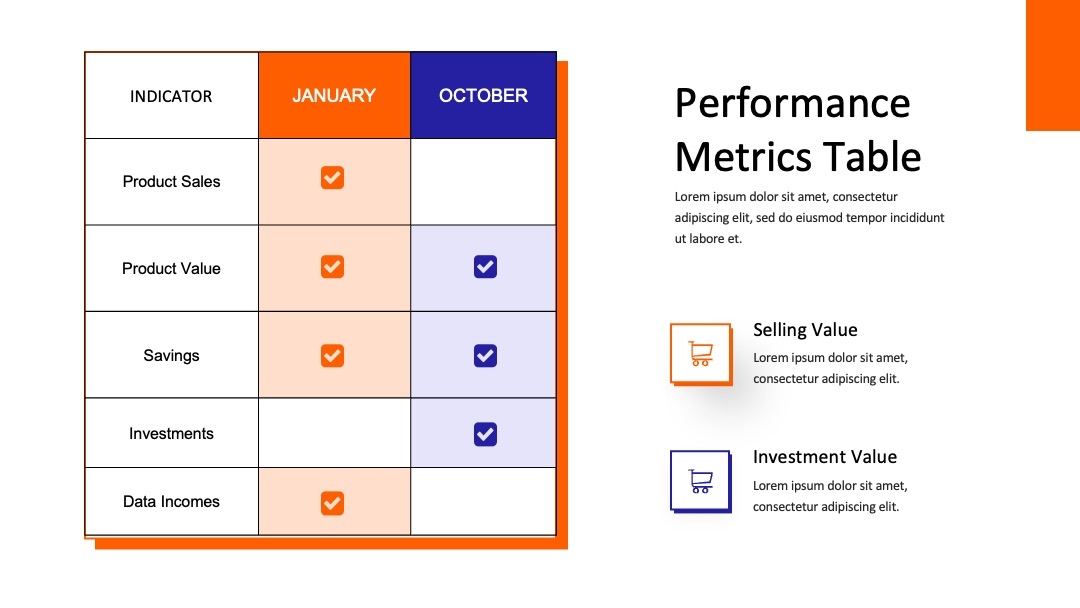
Task: Click the blue shopping cart icon
Action: point(700,481)
